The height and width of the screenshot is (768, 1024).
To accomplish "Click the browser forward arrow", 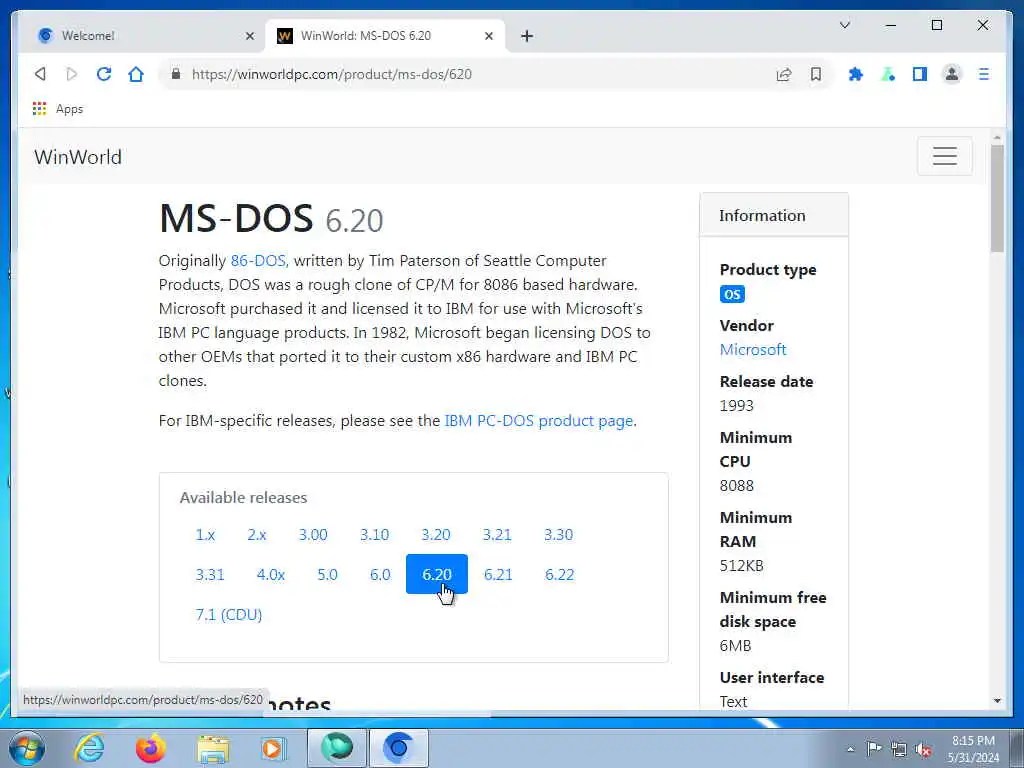I will (72, 74).
